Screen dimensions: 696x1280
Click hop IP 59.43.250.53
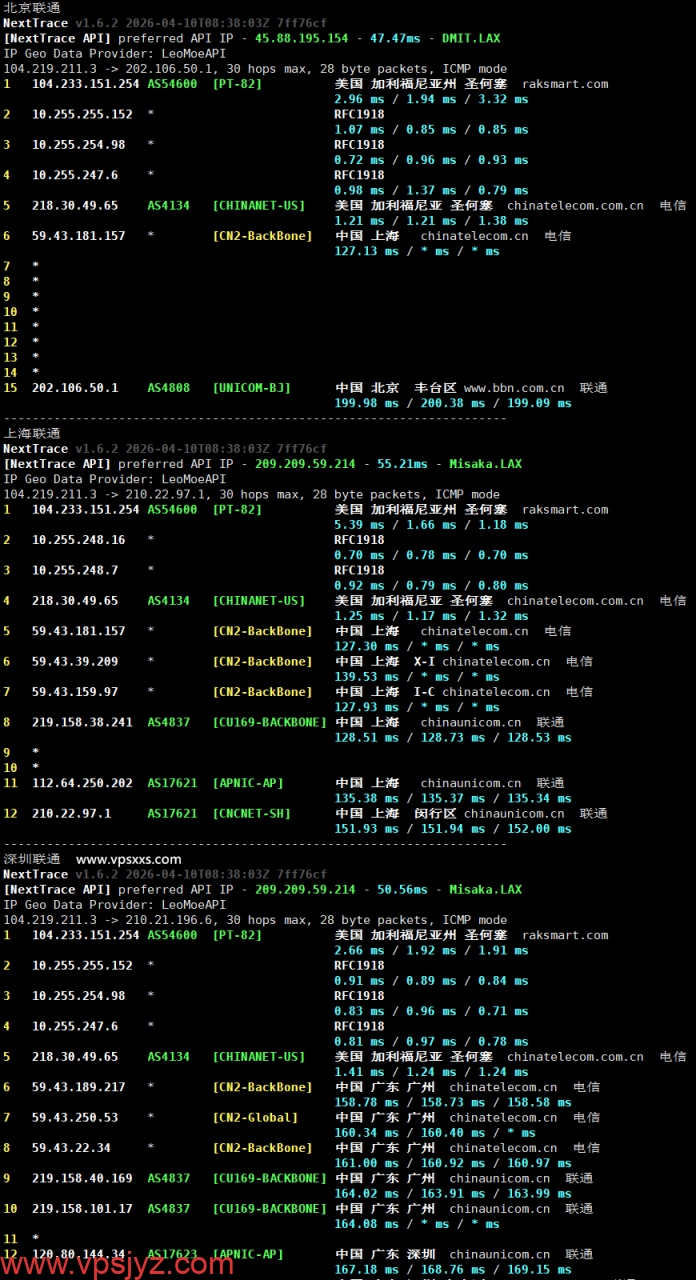75,1118
